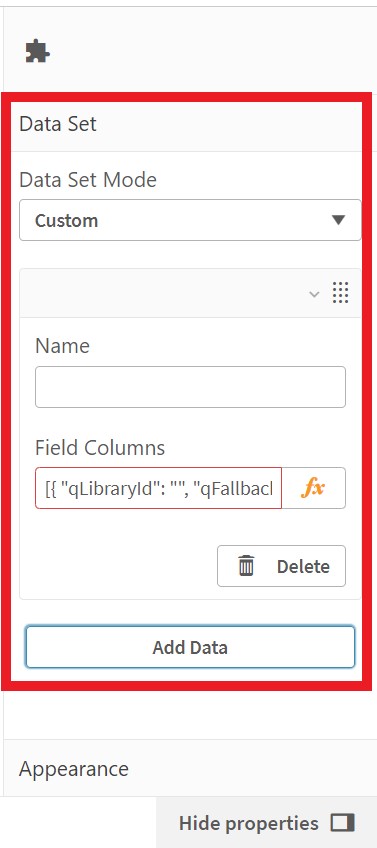Focus the Field Columns expression input

(x=158, y=488)
